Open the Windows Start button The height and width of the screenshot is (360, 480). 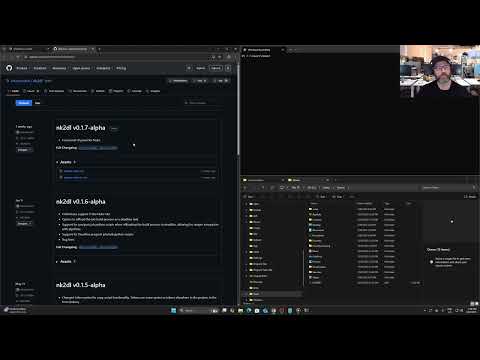173,310
